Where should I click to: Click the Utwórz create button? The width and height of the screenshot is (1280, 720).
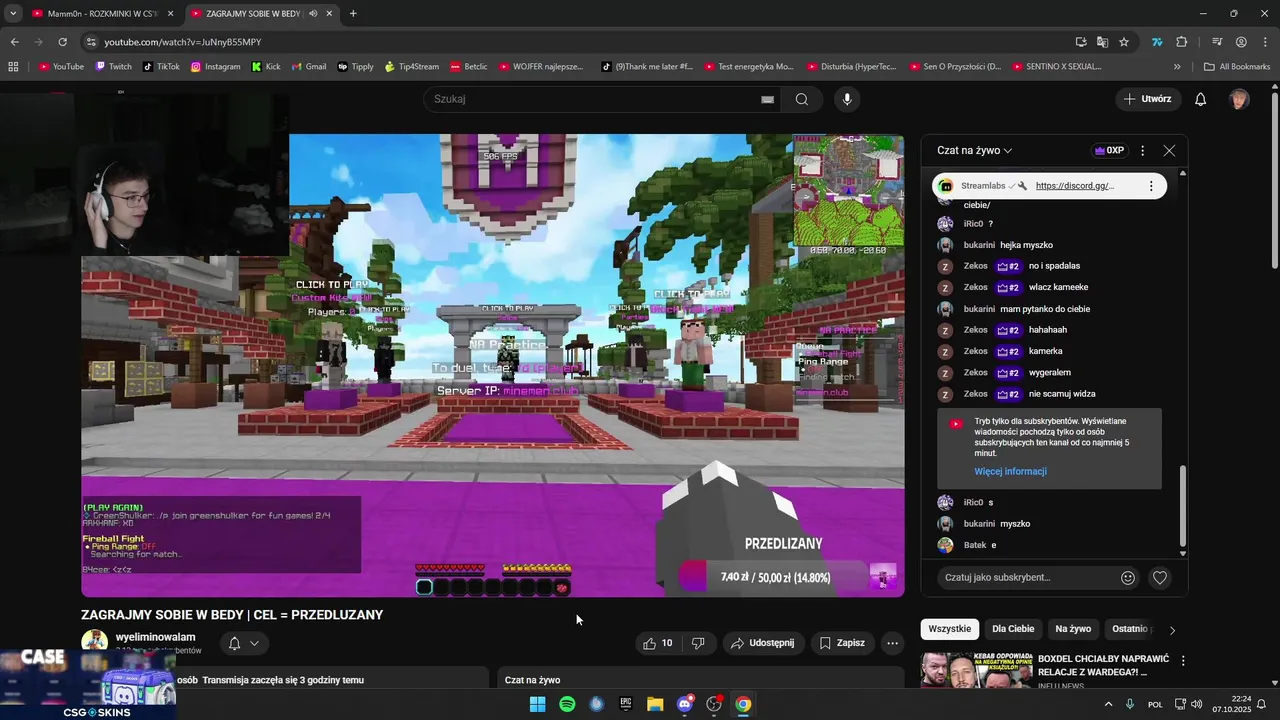[1147, 99]
